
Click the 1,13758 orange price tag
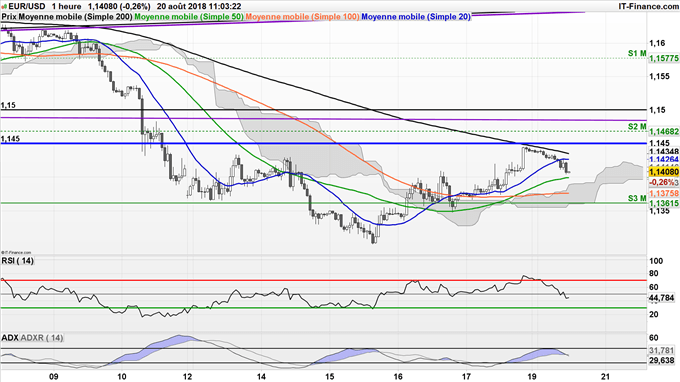pos(664,193)
